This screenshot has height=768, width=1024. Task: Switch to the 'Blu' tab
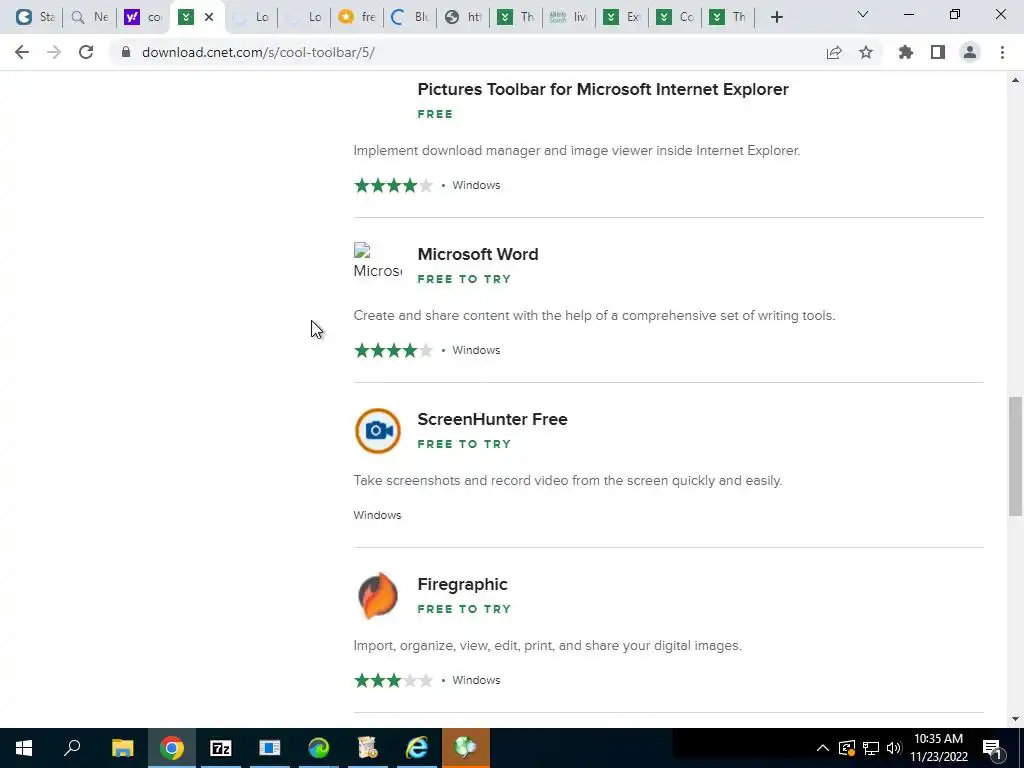pos(409,17)
